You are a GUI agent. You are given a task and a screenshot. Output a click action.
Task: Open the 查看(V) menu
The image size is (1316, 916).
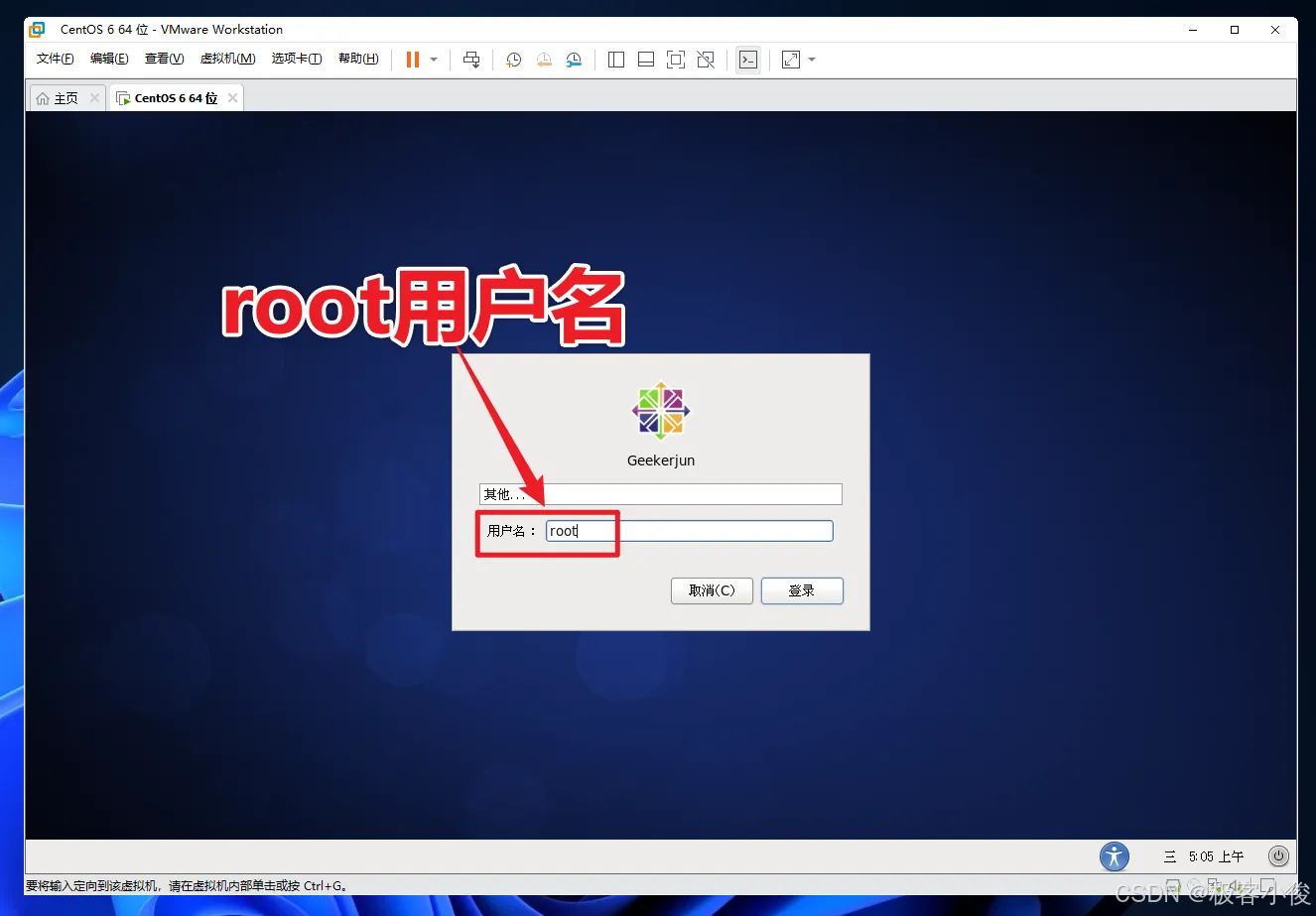click(x=164, y=60)
